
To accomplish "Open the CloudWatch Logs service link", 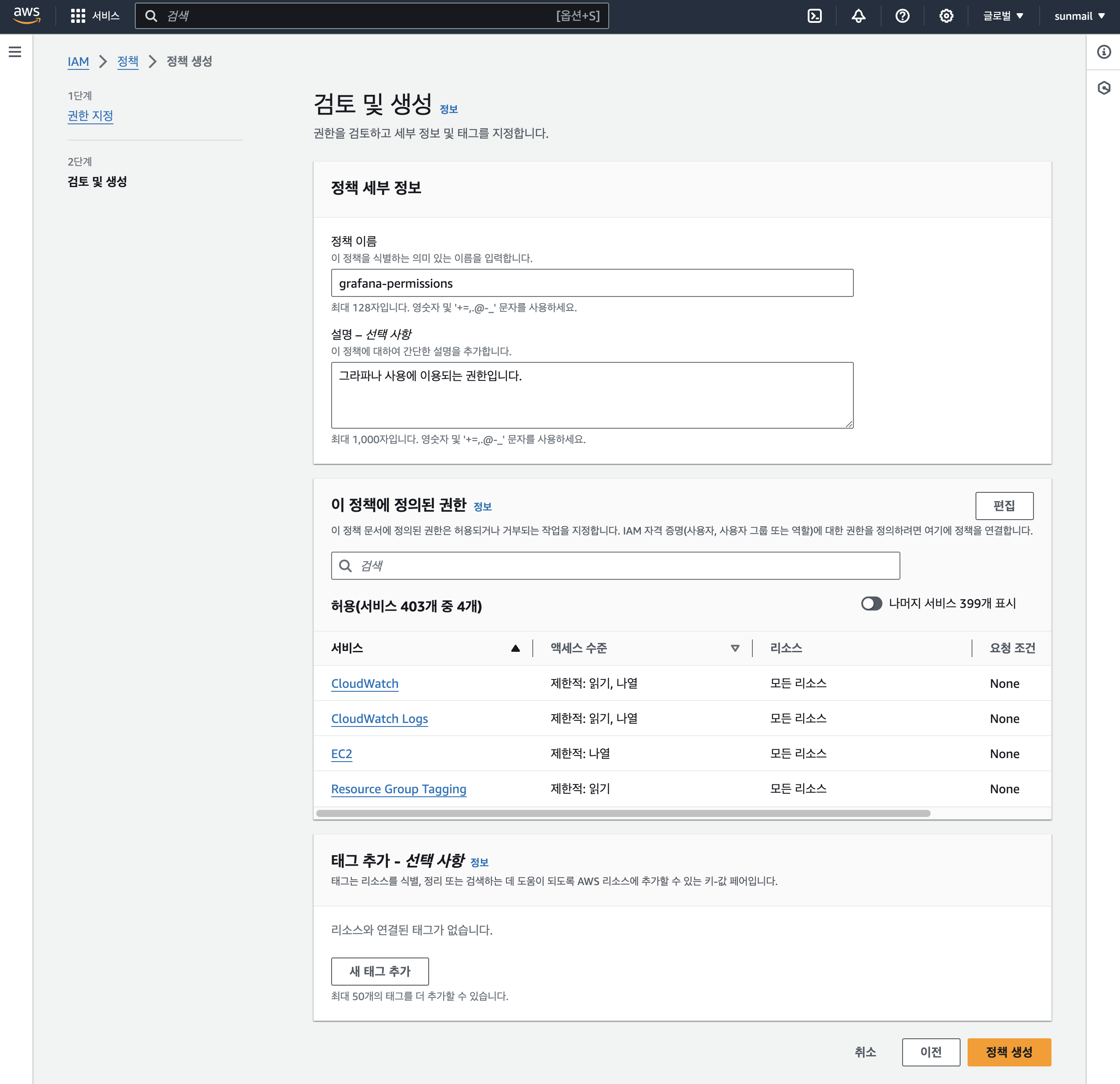I will (379, 718).
